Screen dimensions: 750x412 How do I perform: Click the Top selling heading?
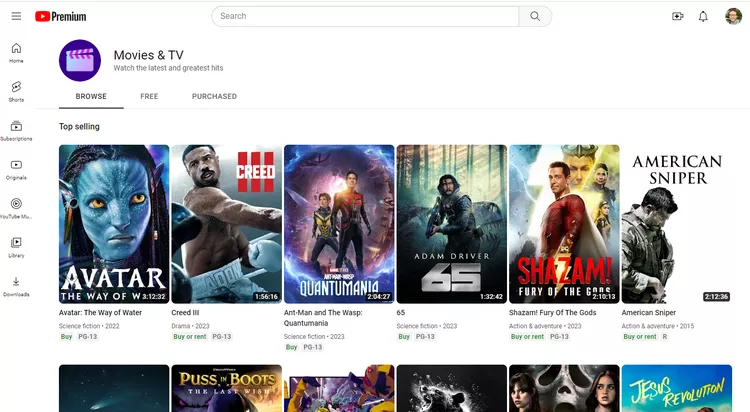point(79,127)
